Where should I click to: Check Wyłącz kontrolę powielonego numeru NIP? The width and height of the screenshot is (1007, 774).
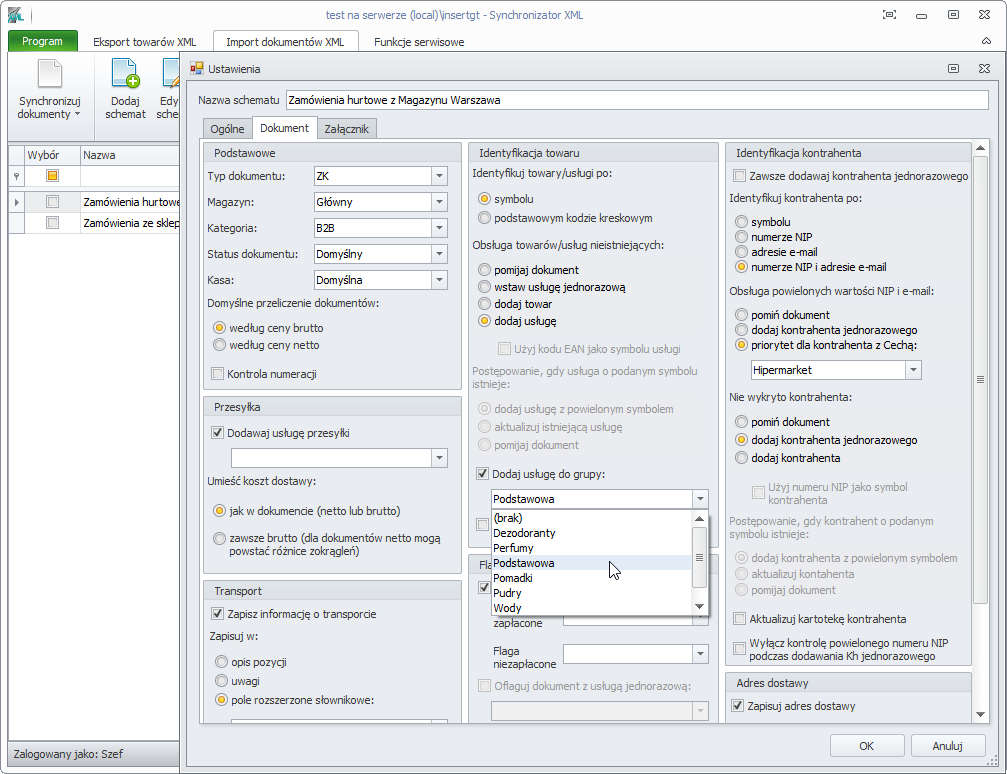coord(740,649)
